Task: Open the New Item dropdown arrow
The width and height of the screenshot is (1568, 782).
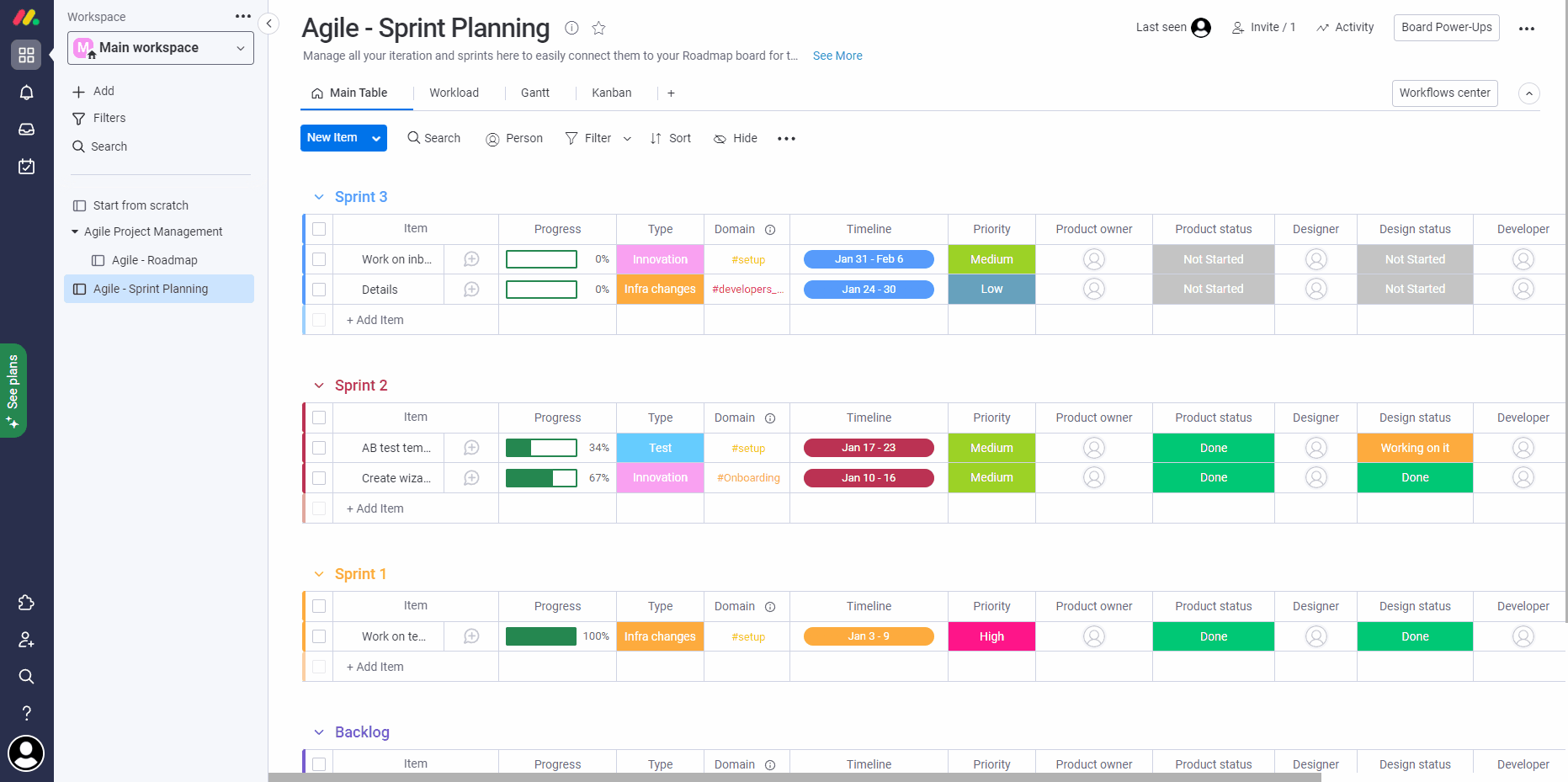Action: (376, 138)
